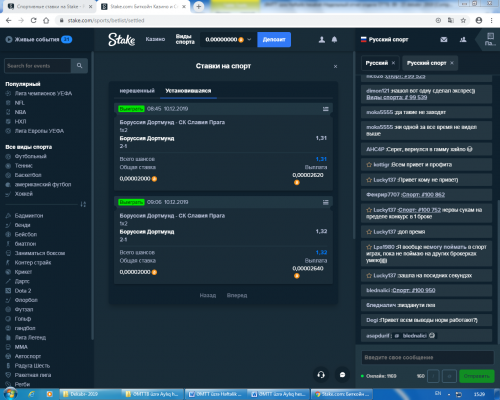This screenshot has width=500, height=400.
Task: Close the Ставки на спорт panel
Action: click(x=335, y=67)
